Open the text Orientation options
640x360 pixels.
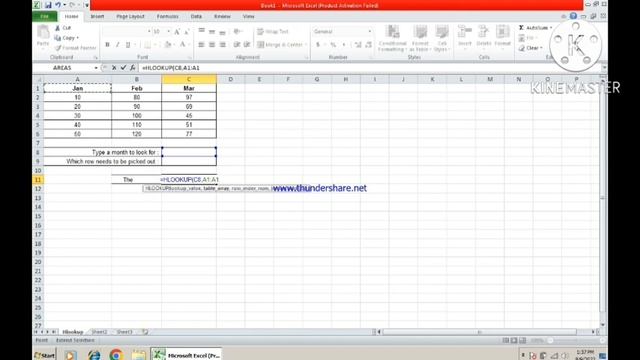point(238,31)
